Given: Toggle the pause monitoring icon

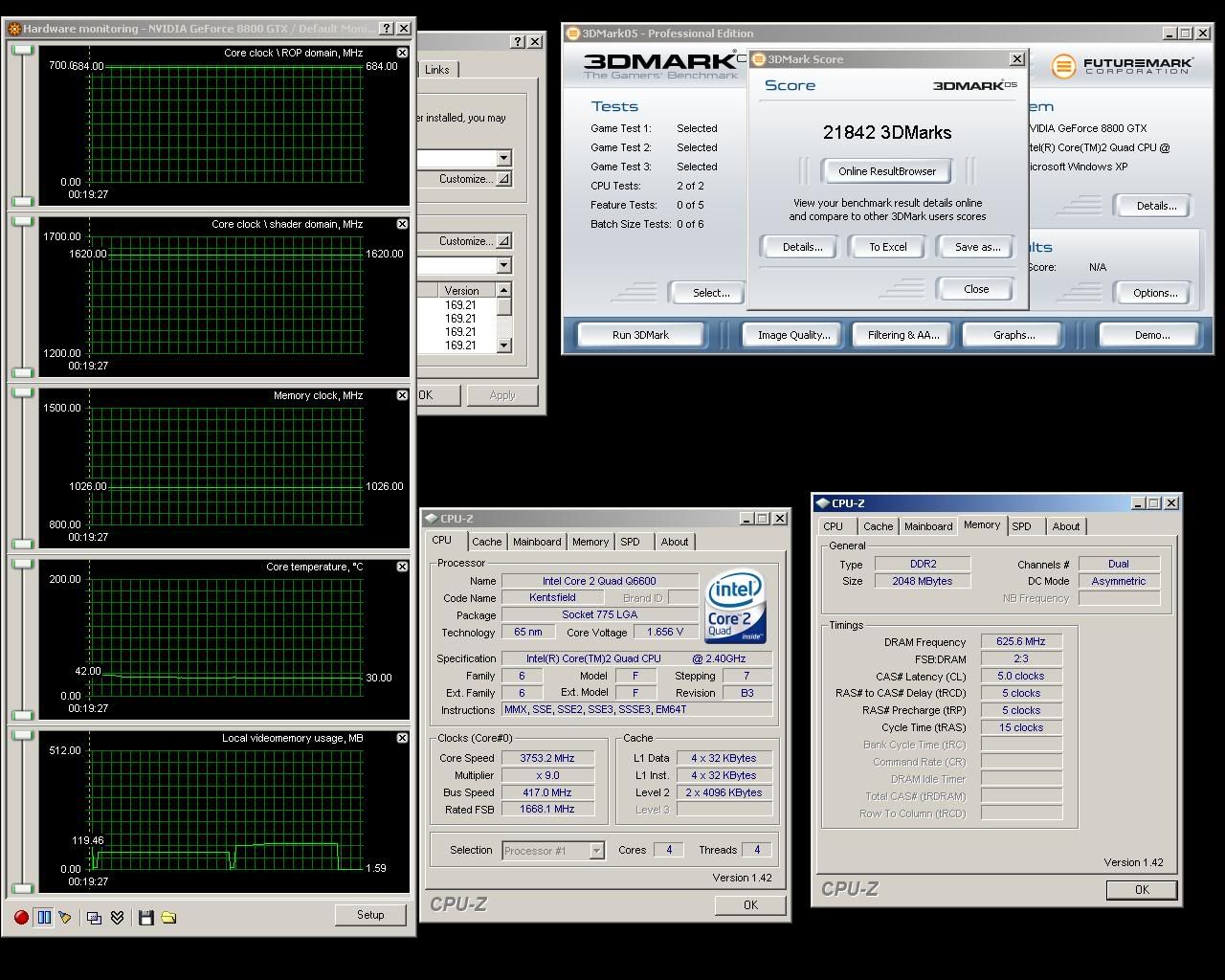Looking at the screenshot, I should (44, 917).
